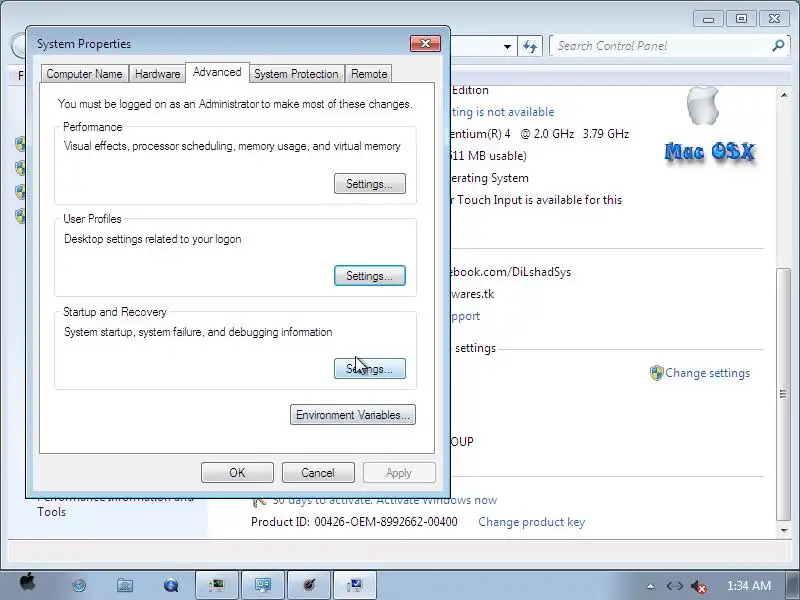Click the 'ting is not available' link
The height and width of the screenshot is (600, 800).
503,112
